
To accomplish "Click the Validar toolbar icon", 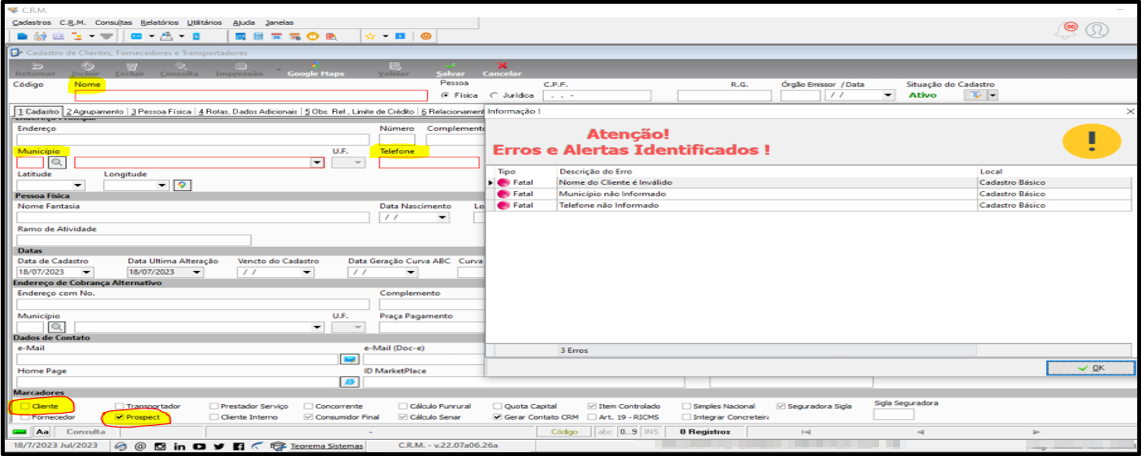I will [394, 65].
